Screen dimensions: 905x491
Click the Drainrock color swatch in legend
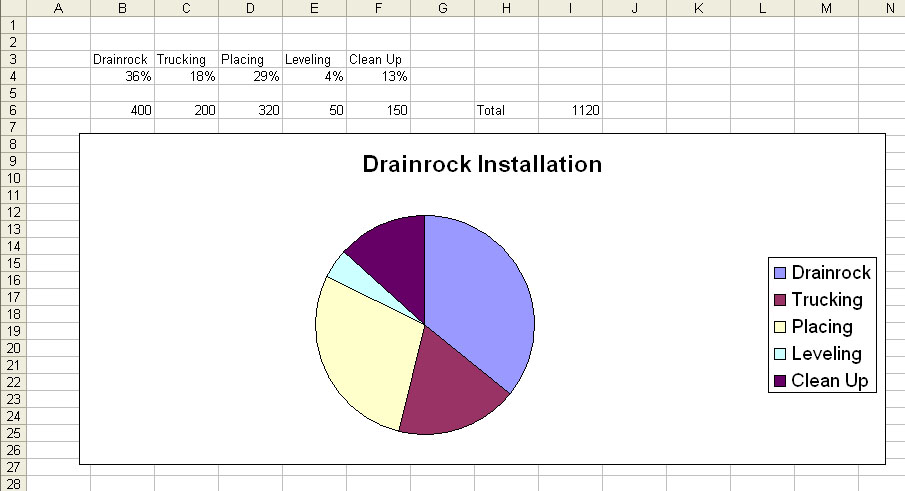pyautogui.click(x=780, y=273)
